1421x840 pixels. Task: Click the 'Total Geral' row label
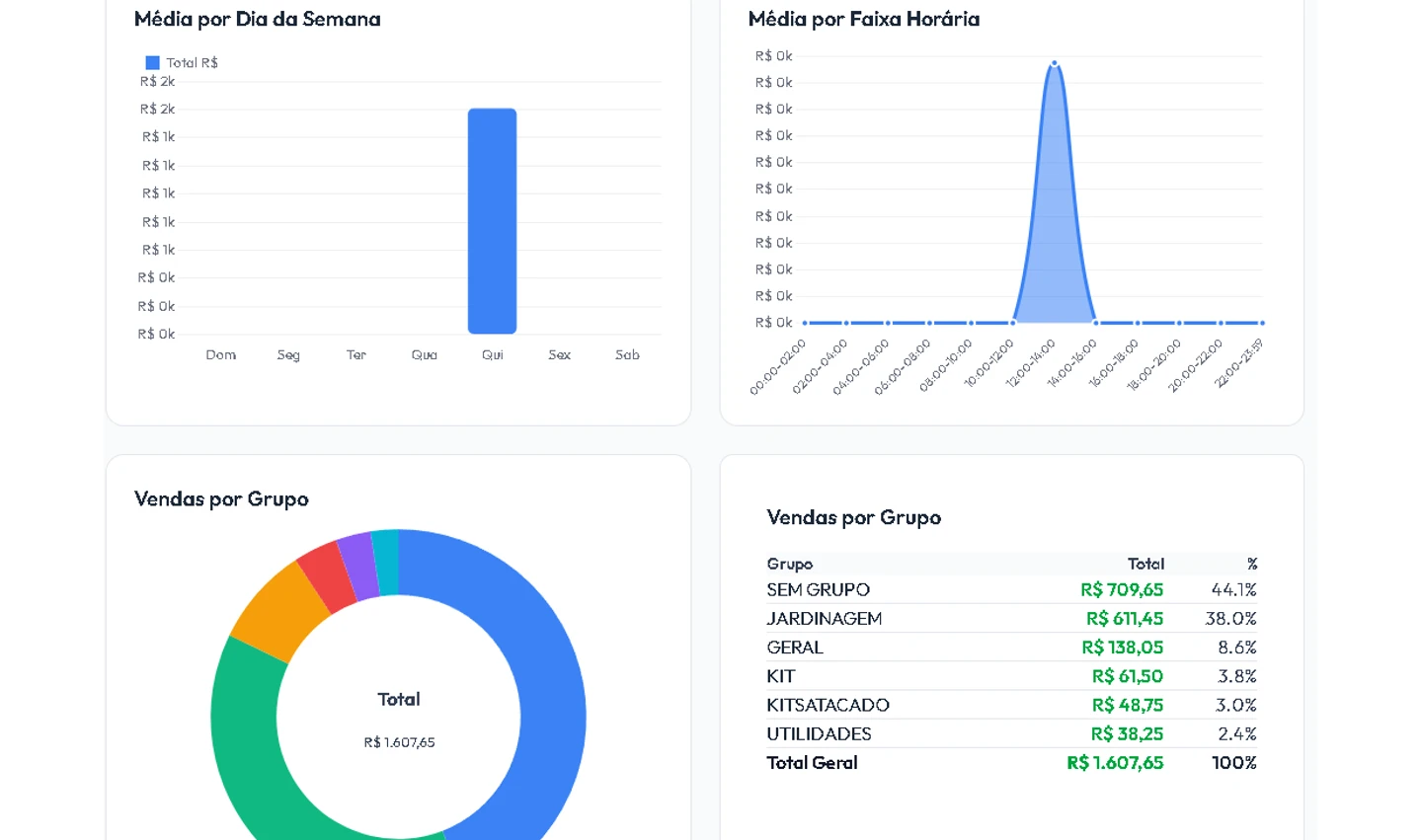pyautogui.click(x=813, y=763)
